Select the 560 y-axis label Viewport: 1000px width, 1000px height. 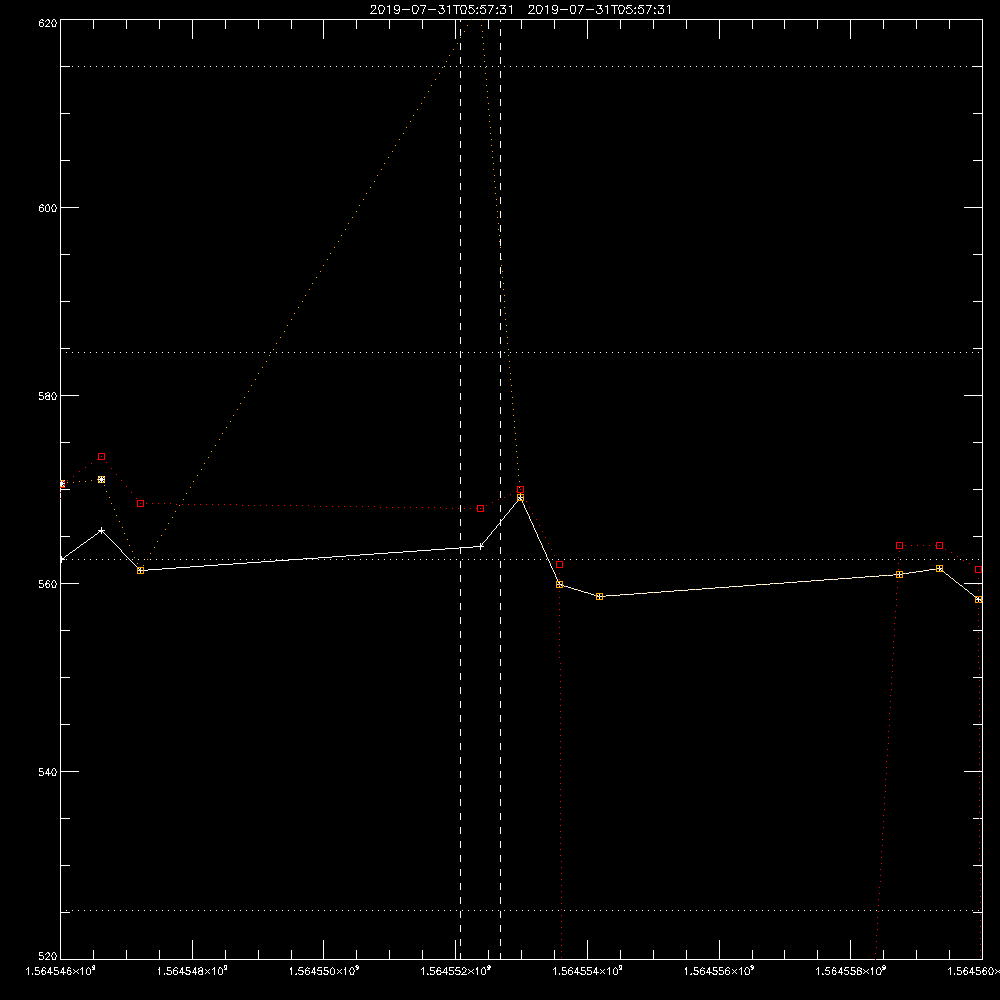[48, 584]
